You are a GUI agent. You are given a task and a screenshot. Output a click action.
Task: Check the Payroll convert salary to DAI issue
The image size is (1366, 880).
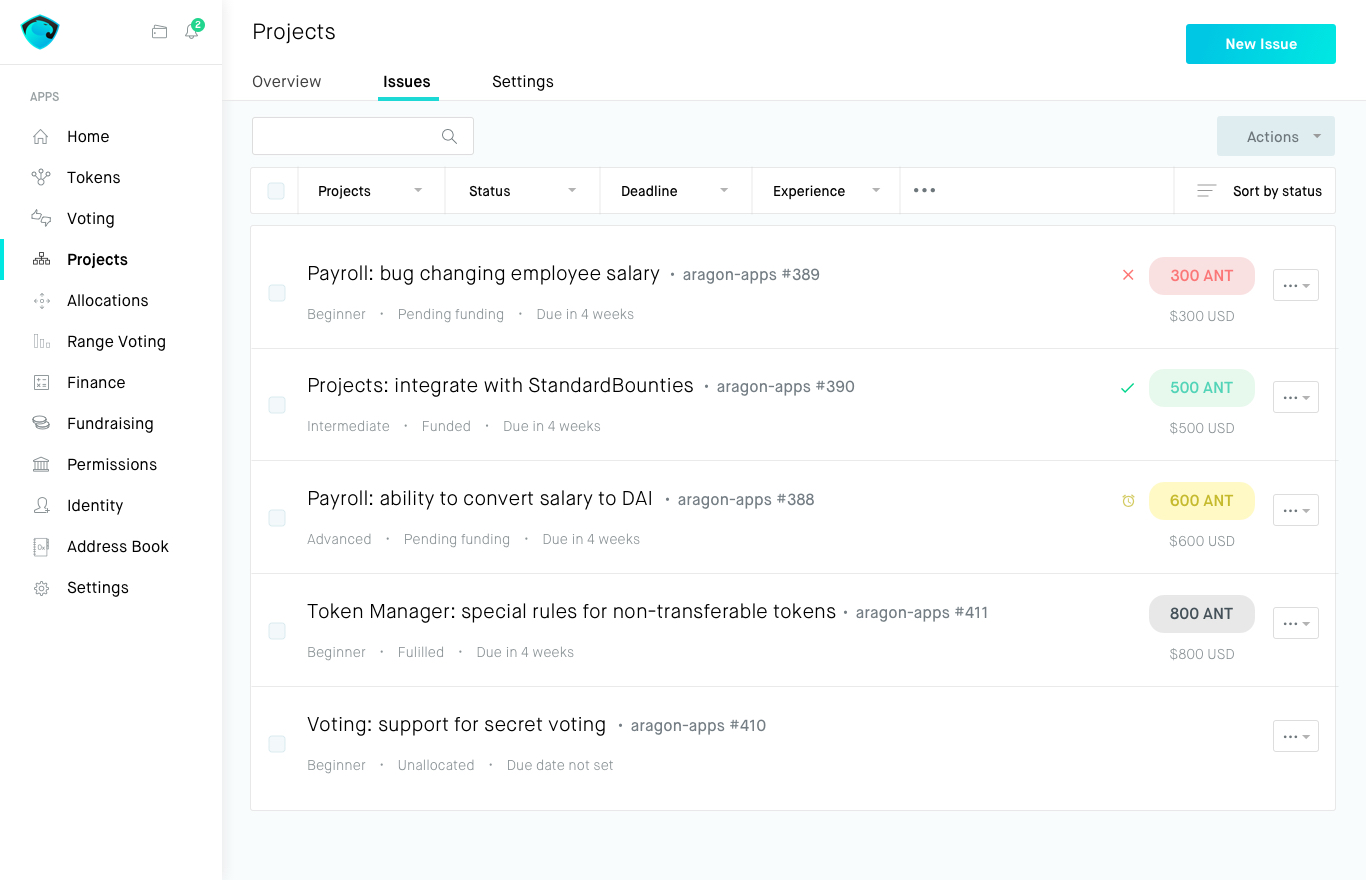coord(277,518)
